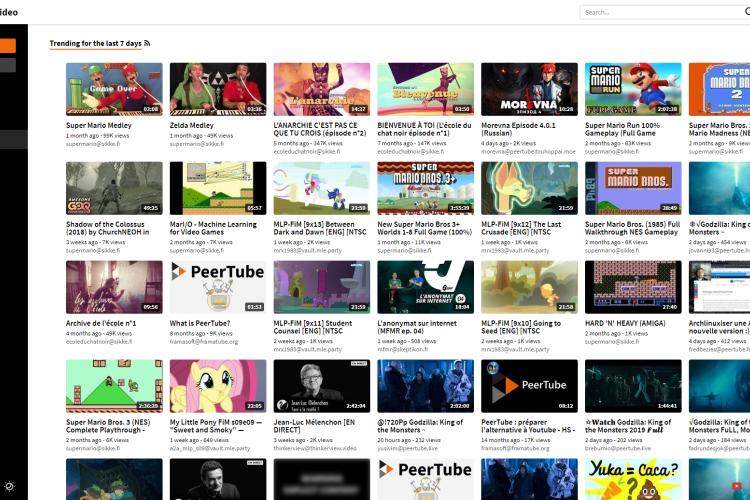Image resolution: width=750 pixels, height=500 pixels.
Task: Open the Super Mario Medley thumbnail
Action: click(x=114, y=89)
